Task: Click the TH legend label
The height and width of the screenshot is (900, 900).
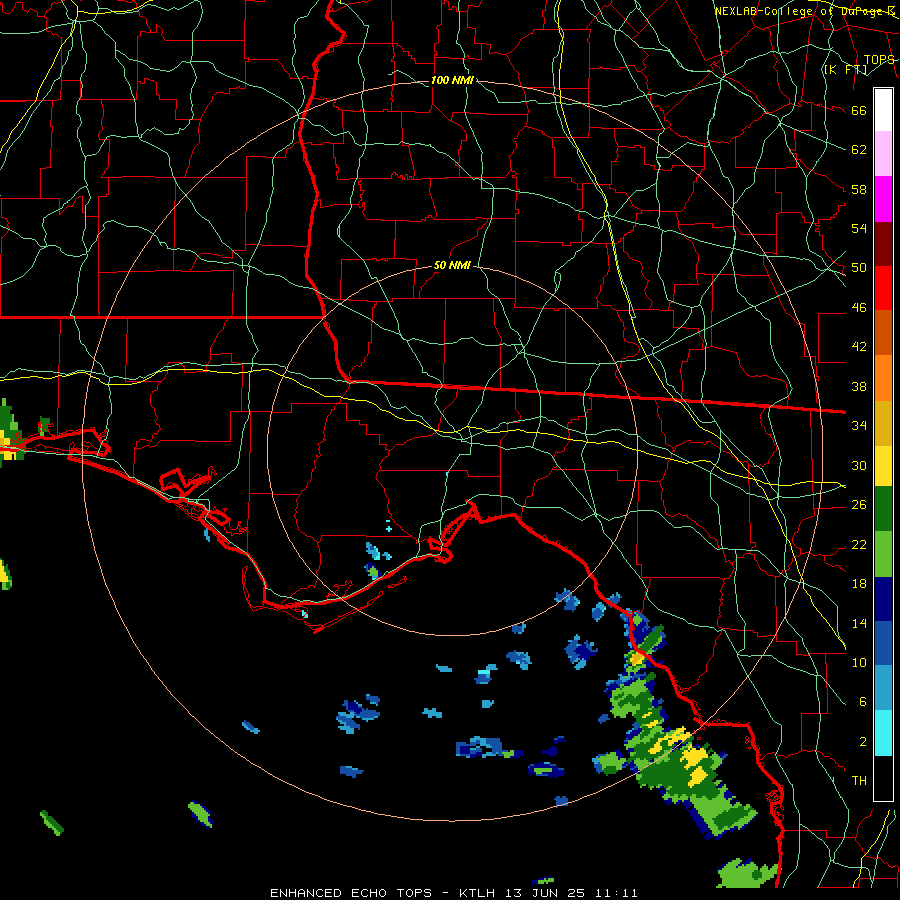Action: point(859,780)
